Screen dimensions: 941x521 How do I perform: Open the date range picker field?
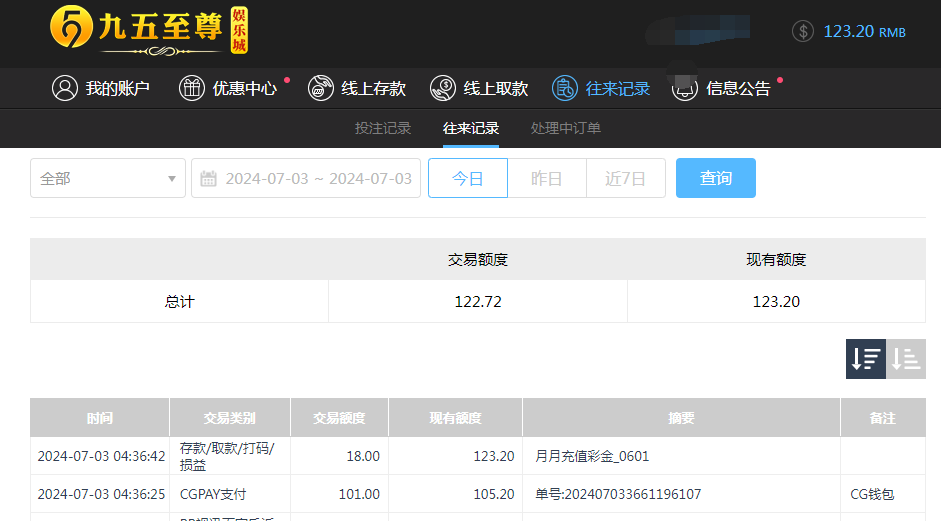(x=317, y=178)
